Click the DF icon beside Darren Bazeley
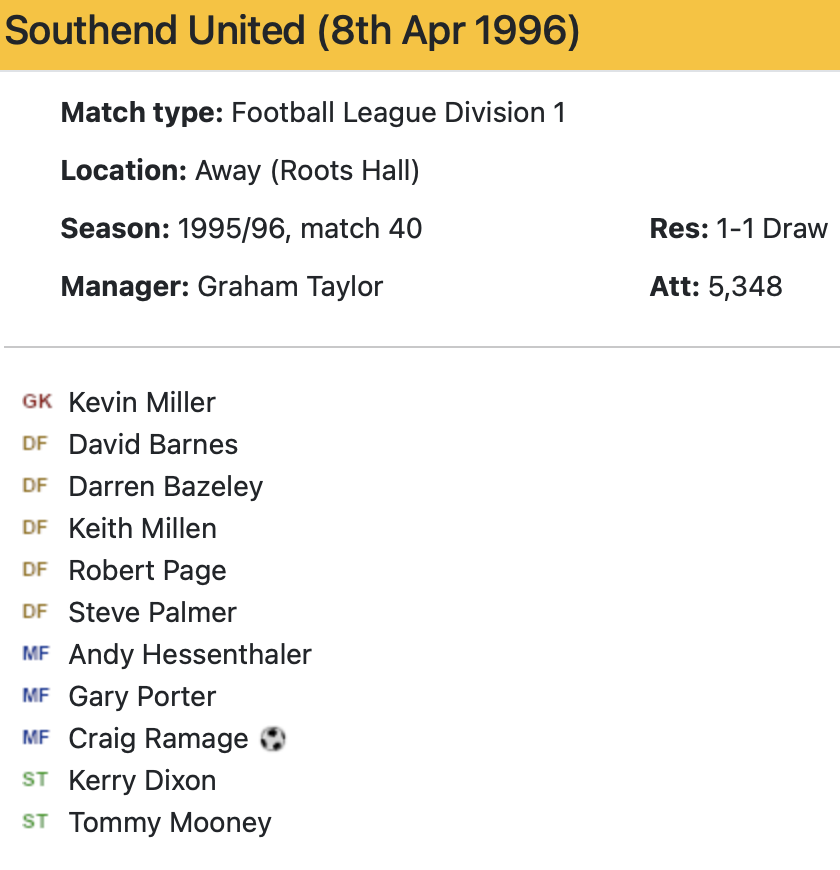The width and height of the screenshot is (840, 870). click(x=35, y=486)
